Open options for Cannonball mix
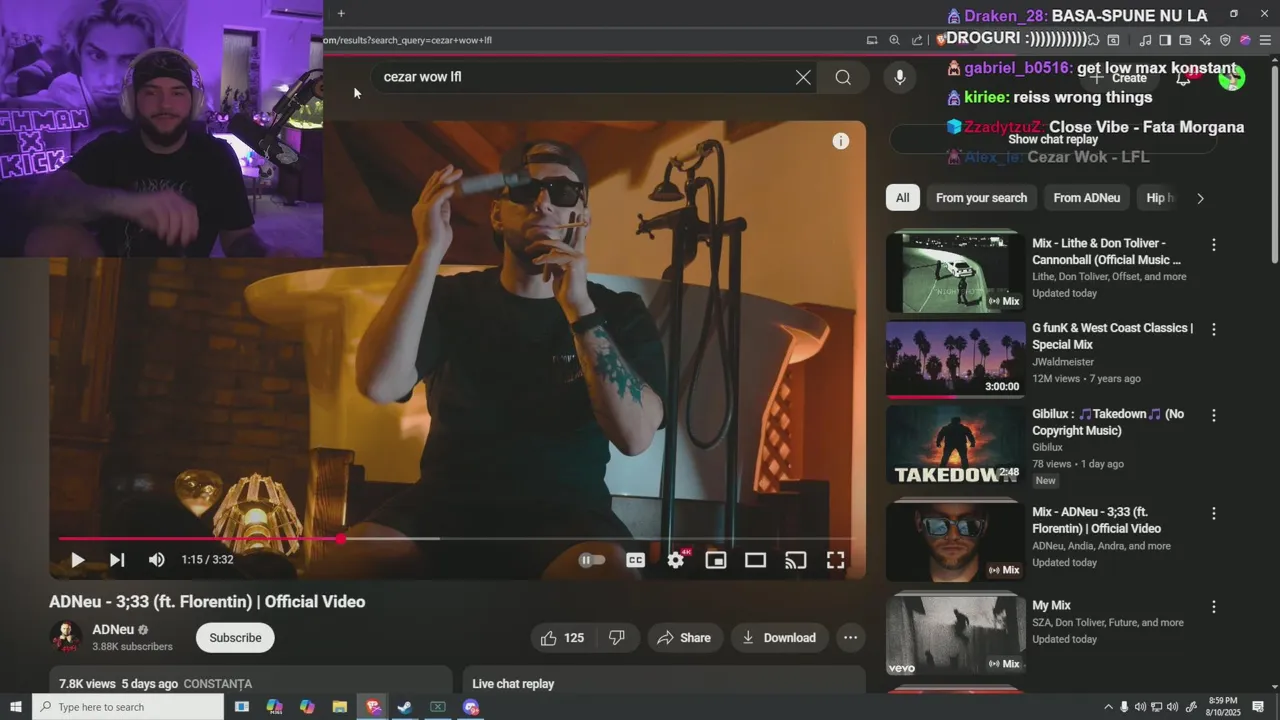The image size is (1280, 720). click(1214, 245)
